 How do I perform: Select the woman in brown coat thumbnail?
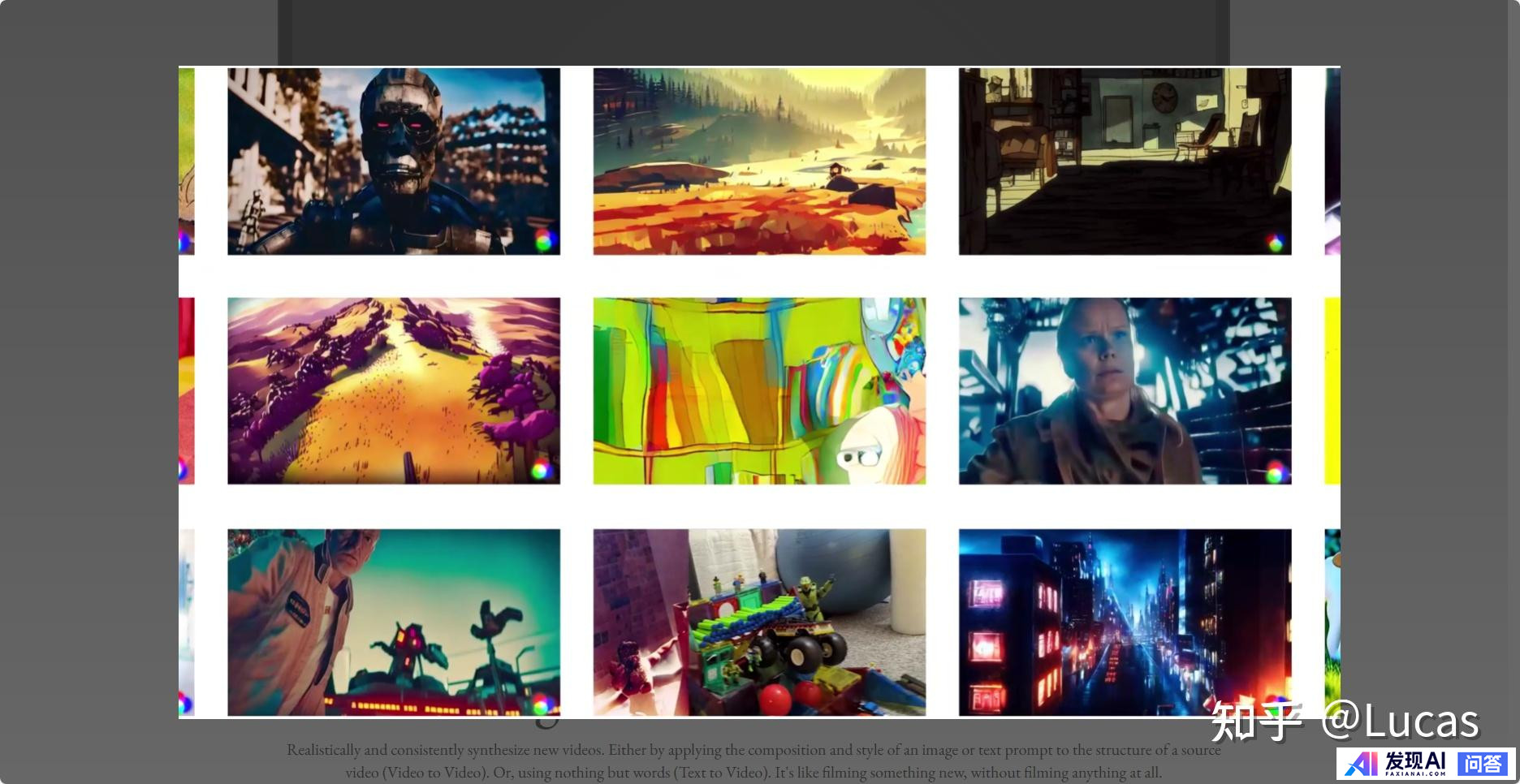[x=1125, y=391]
